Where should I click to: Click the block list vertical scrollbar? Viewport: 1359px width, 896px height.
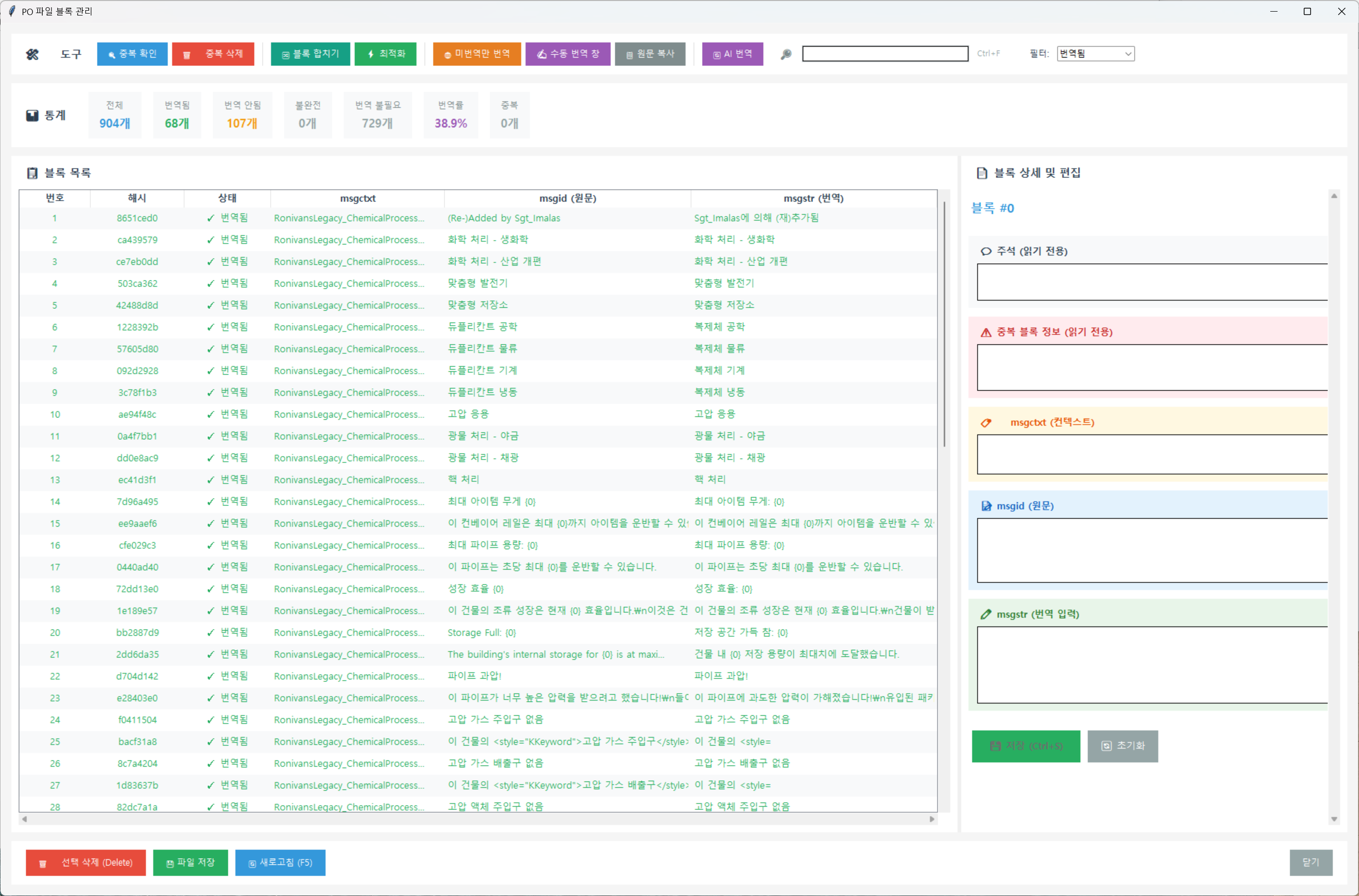click(x=943, y=323)
